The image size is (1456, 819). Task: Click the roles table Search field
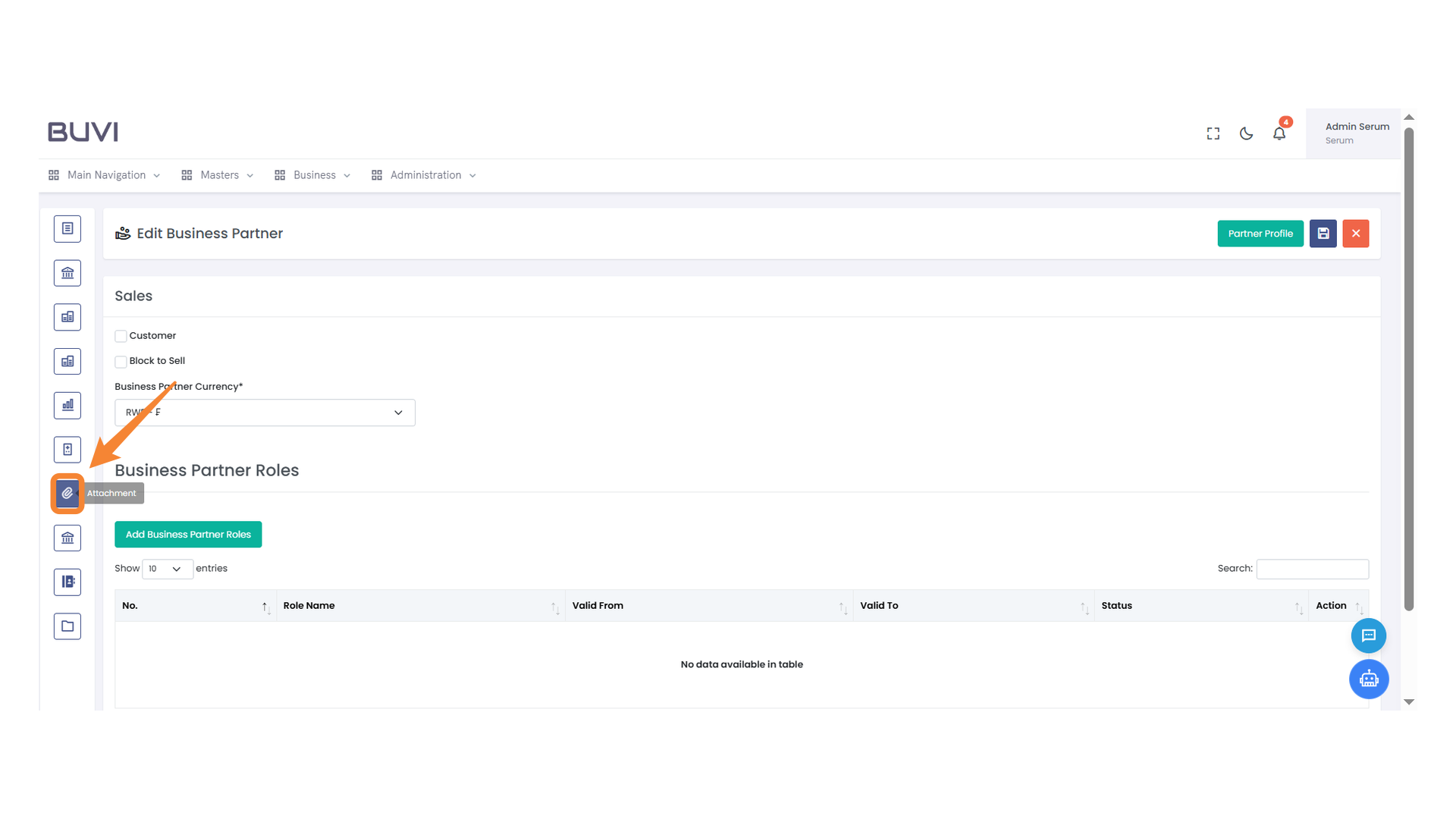pyautogui.click(x=1312, y=569)
